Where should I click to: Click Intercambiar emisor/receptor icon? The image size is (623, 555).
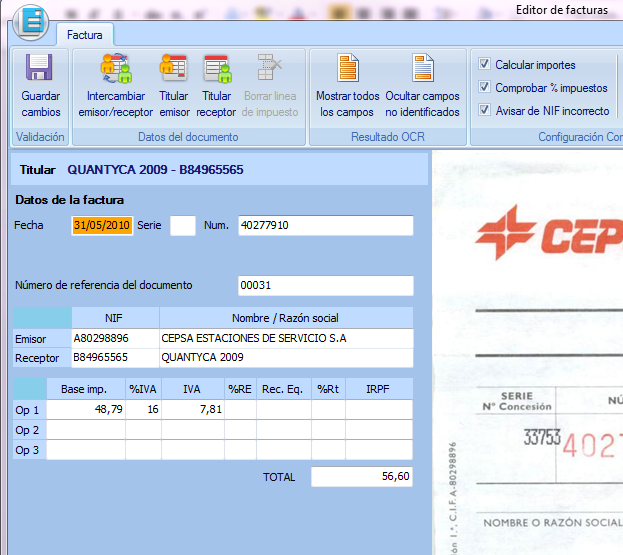pos(116,68)
